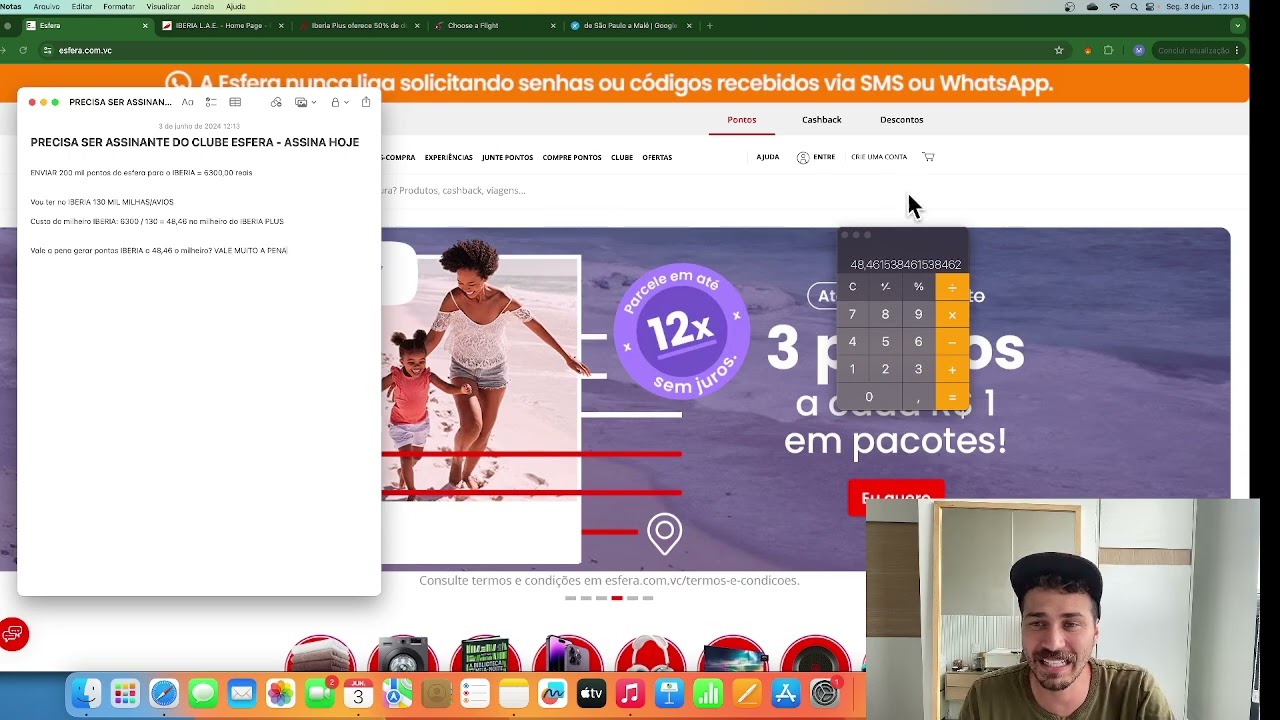
Task: Select the Descontos tab on Esfera
Action: [x=902, y=120]
